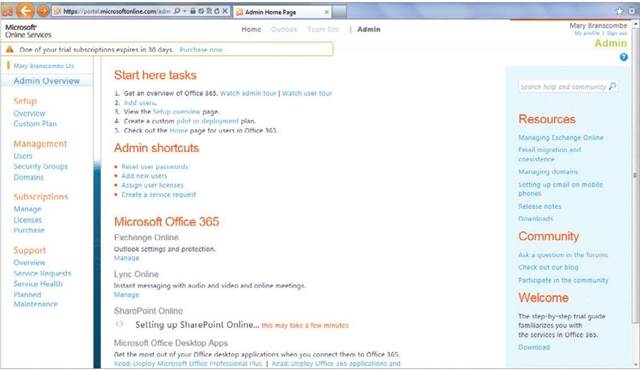Screen dimensions: 640x370
Task: Open Service Requests under Support
Action: 42,273
